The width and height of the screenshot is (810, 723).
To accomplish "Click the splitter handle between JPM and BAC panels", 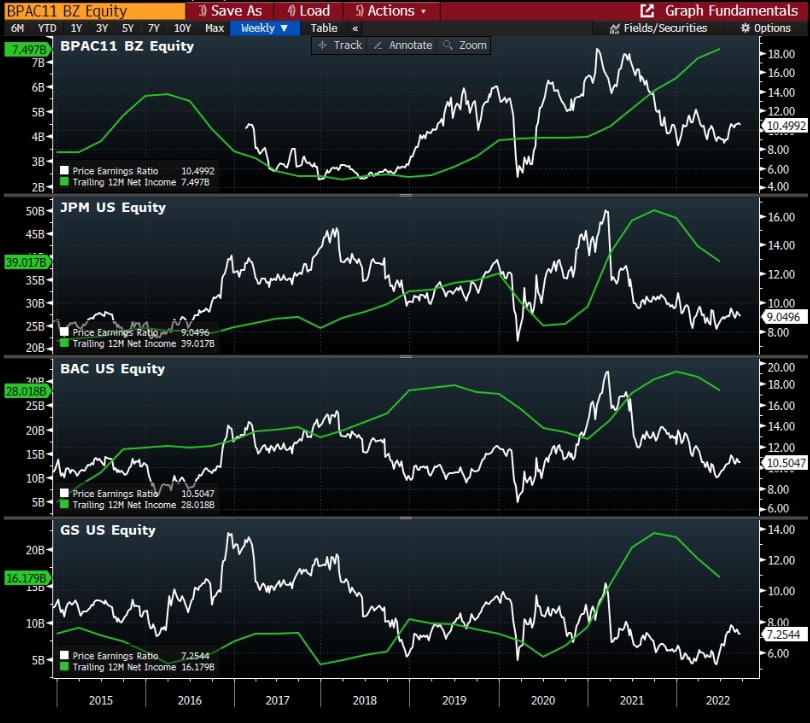I will (406, 356).
